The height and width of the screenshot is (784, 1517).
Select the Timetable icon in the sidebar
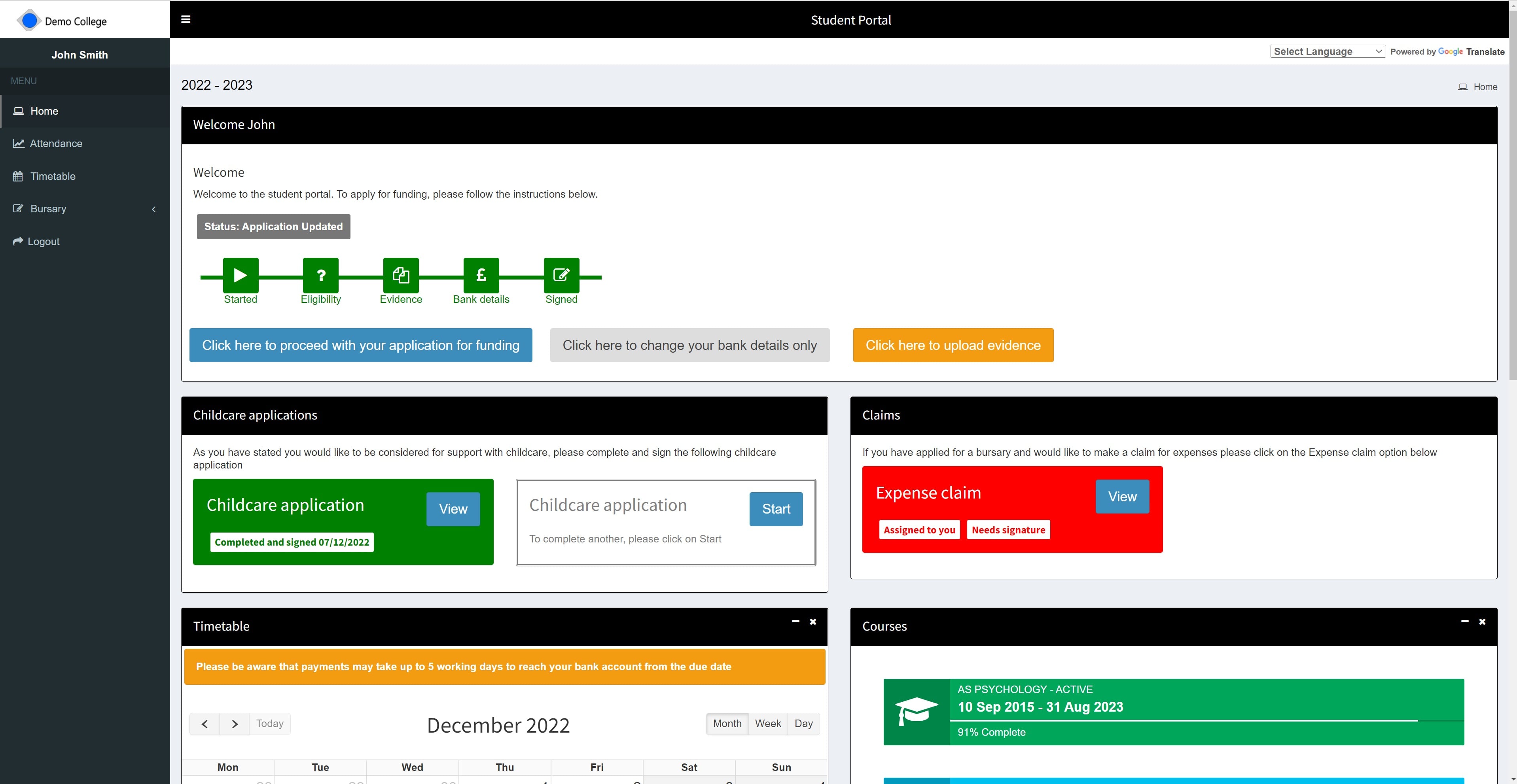tap(18, 176)
